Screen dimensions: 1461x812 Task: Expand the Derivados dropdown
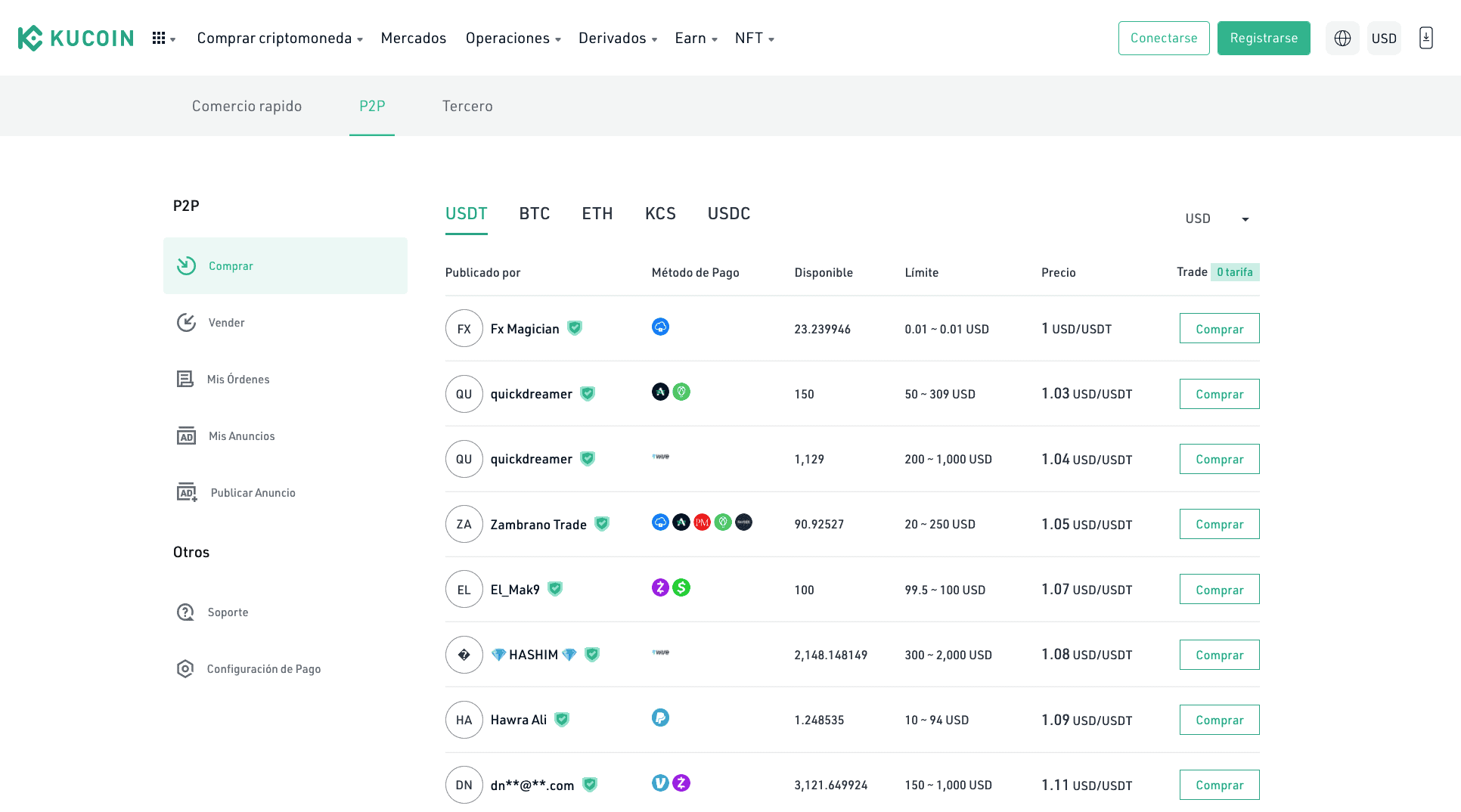click(618, 38)
